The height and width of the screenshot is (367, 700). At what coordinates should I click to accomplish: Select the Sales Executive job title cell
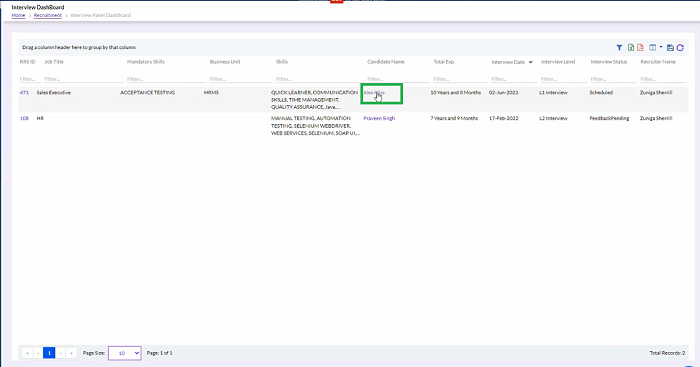[x=54, y=92]
